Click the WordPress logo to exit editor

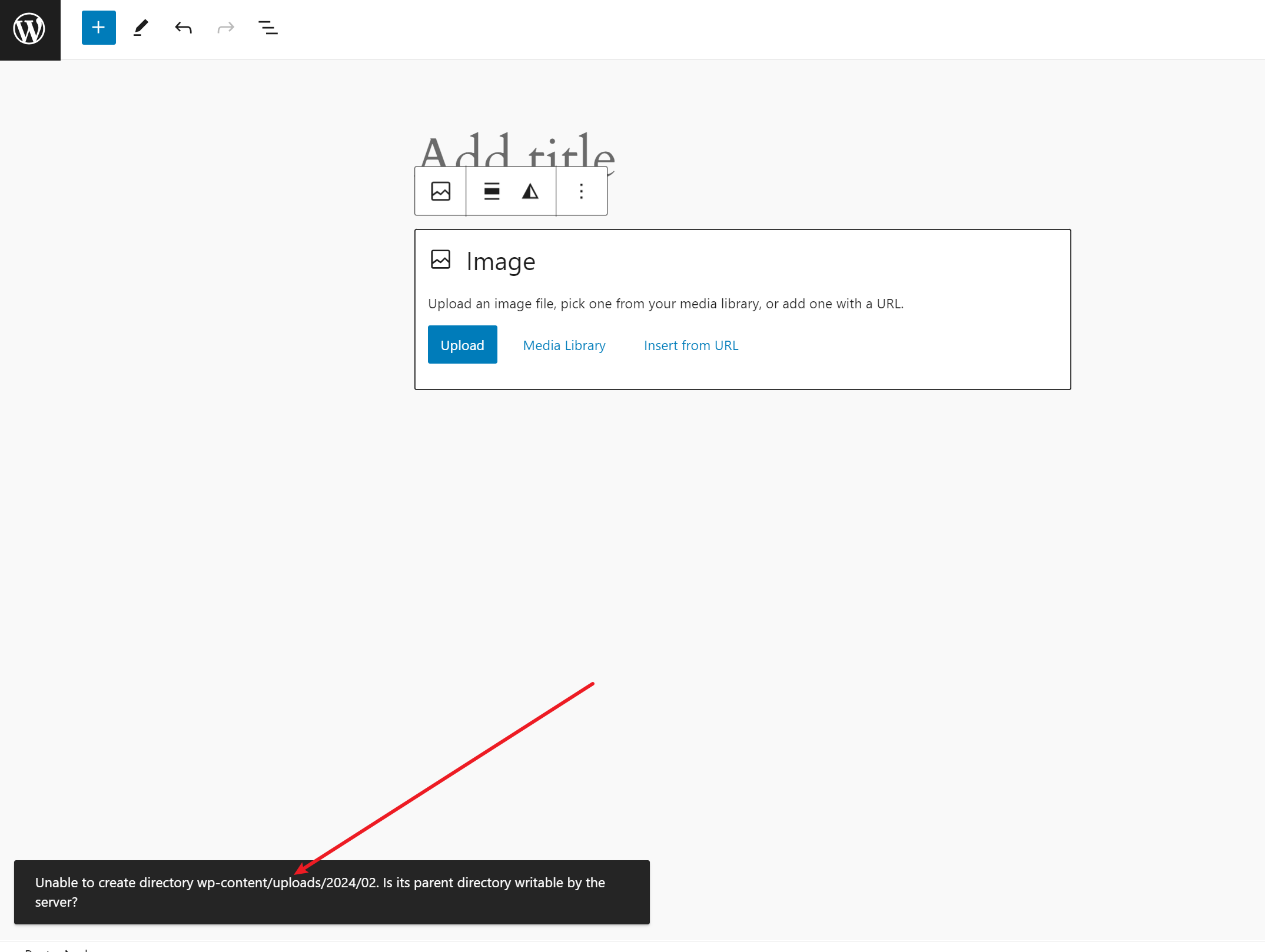[x=29, y=29]
